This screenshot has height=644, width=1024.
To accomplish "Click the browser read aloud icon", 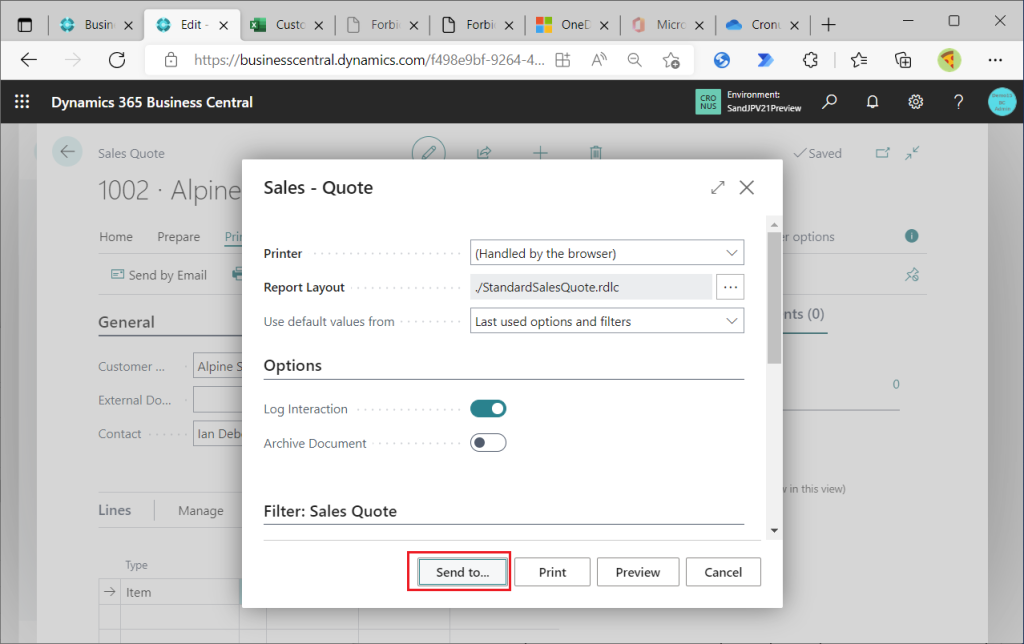I will [x=599, y=60].
